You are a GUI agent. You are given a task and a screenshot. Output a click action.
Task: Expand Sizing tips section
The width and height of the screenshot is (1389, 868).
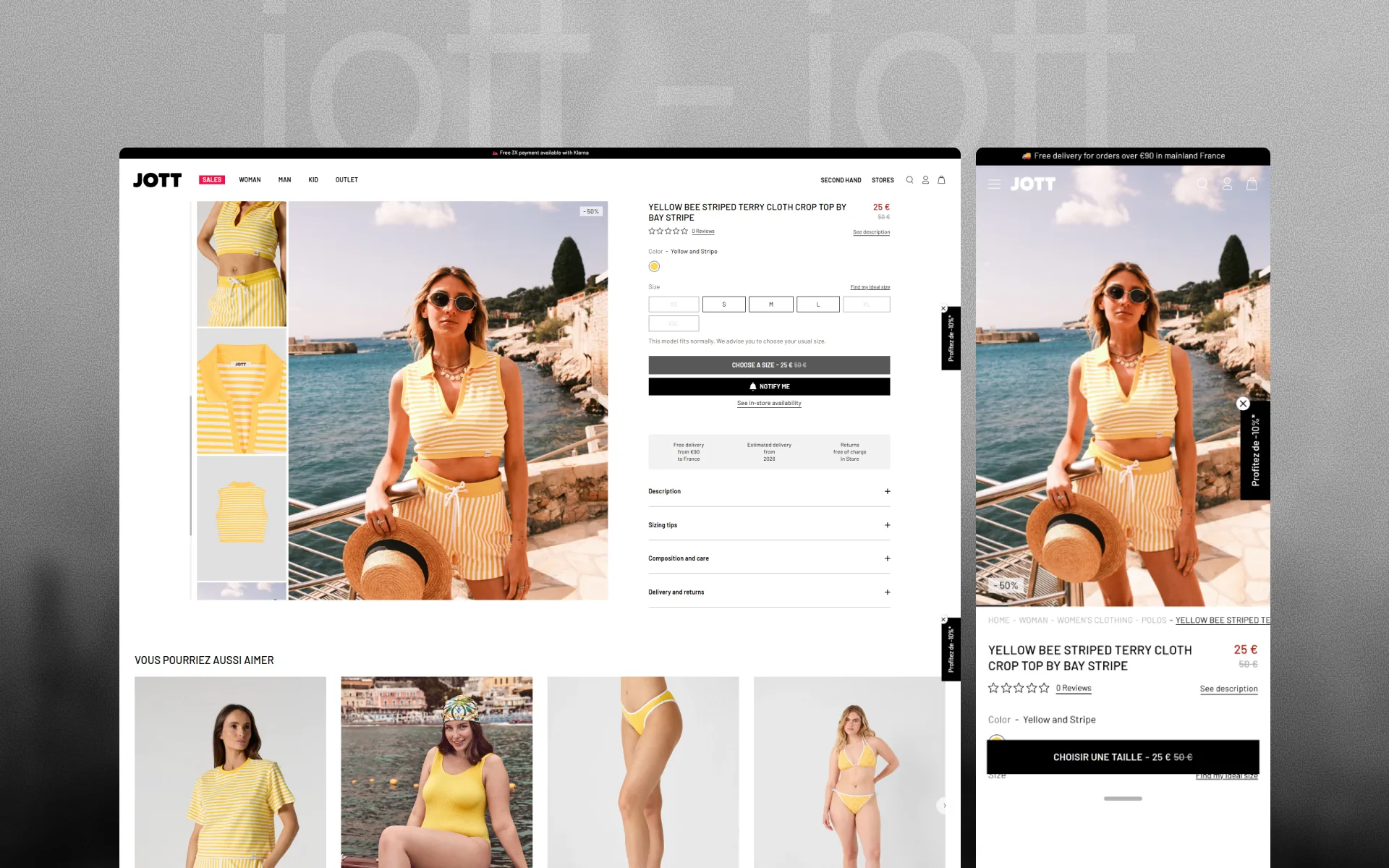pos(769,525)
